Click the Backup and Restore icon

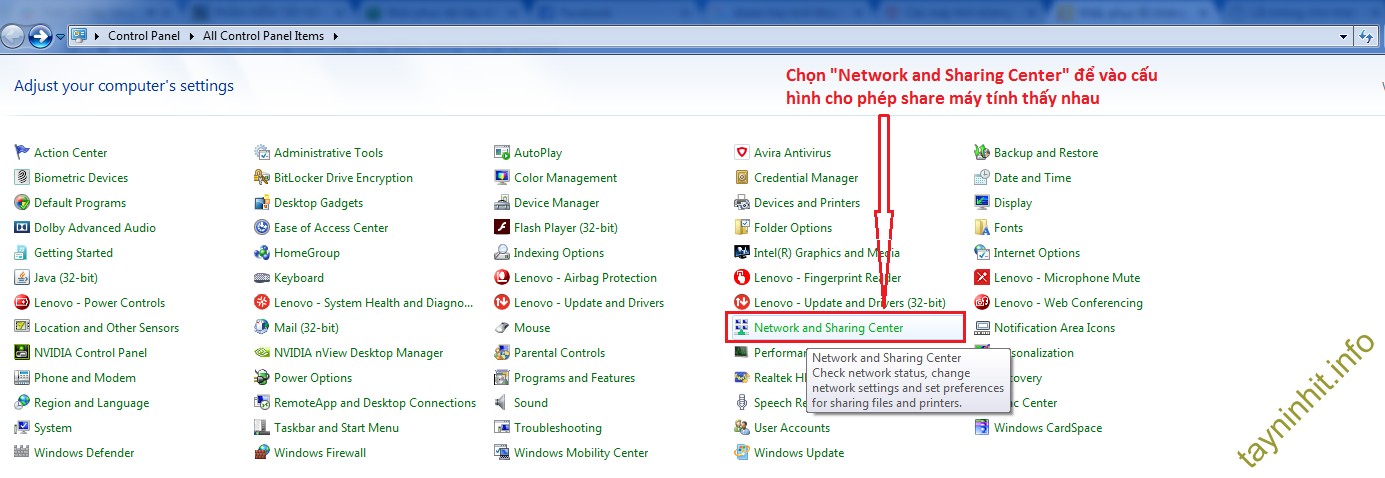click(x=982, y=153)
